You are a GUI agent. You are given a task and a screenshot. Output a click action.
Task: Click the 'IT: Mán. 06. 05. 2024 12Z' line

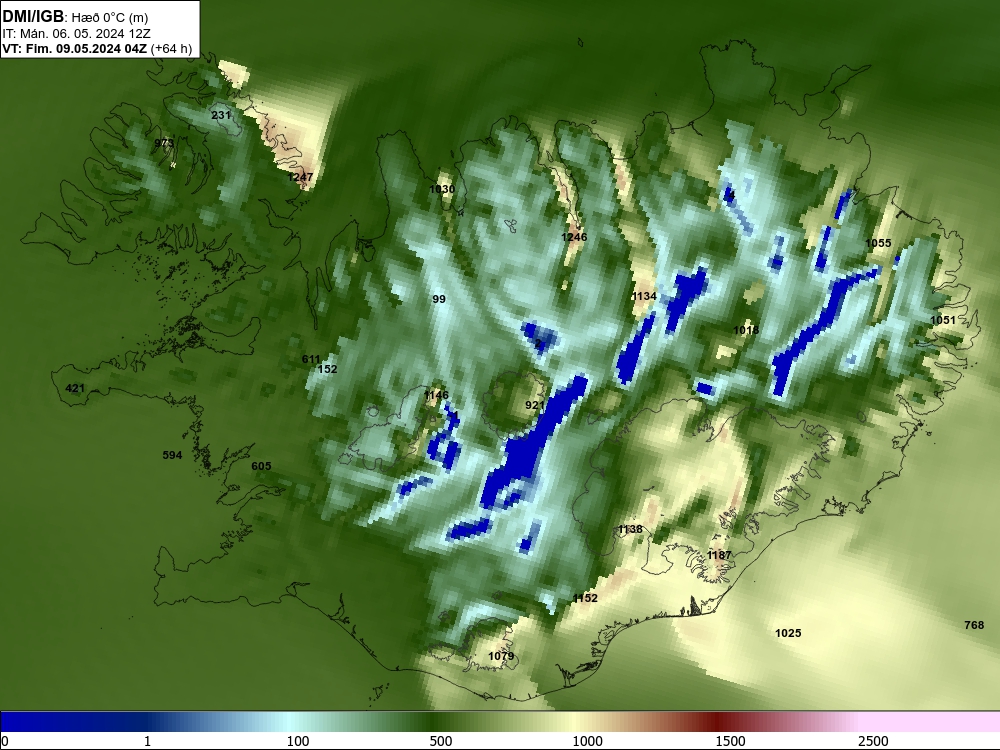click(x=77, y=34)
